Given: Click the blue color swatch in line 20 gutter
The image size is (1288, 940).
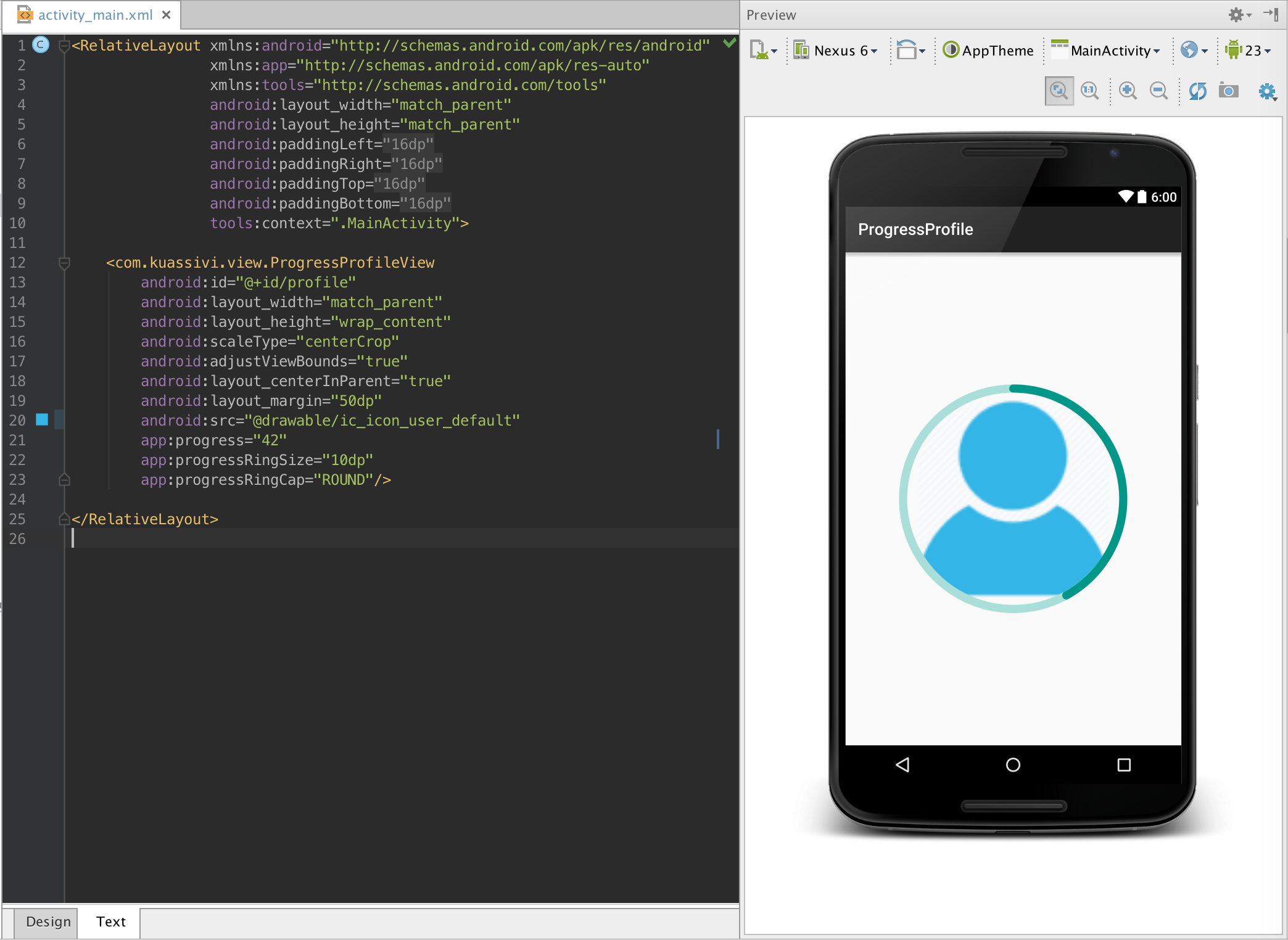Looking at the screenshot, I should coord(42,420).
